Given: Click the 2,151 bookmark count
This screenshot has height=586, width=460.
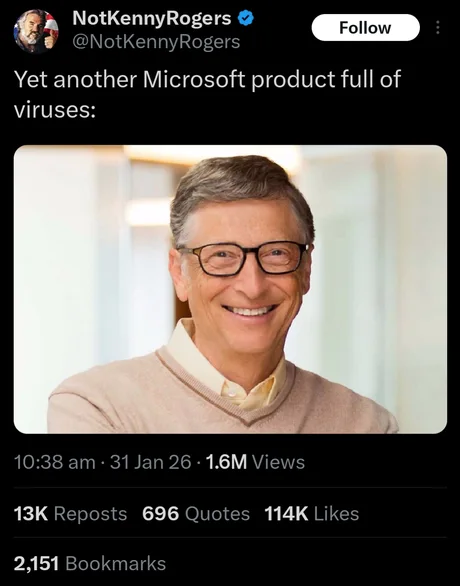Looking at the screenshot, I should click(x=36, y=564).
